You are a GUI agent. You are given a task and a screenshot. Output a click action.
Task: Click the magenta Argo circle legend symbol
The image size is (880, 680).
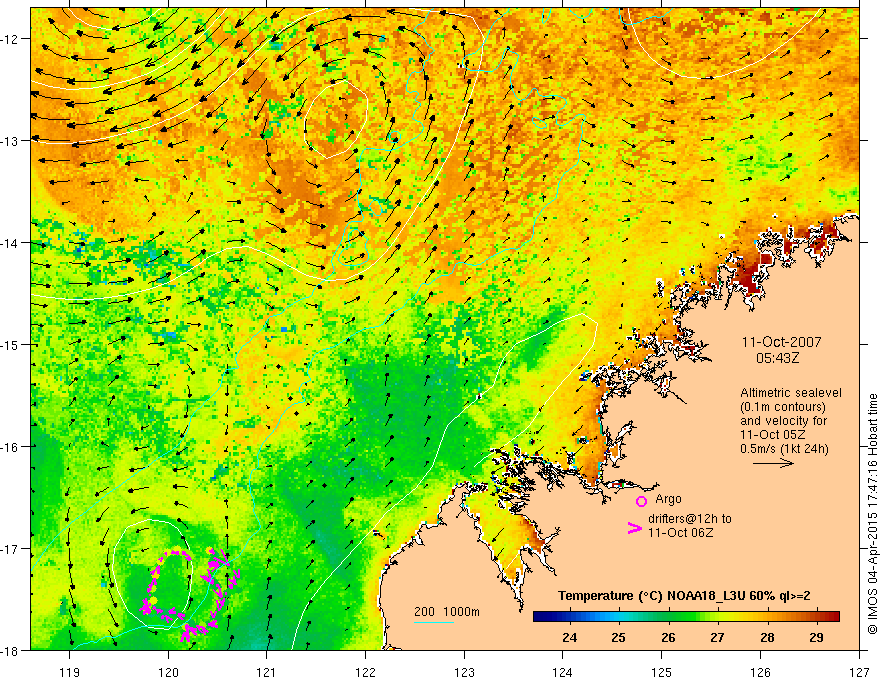(x=641, y=501)
